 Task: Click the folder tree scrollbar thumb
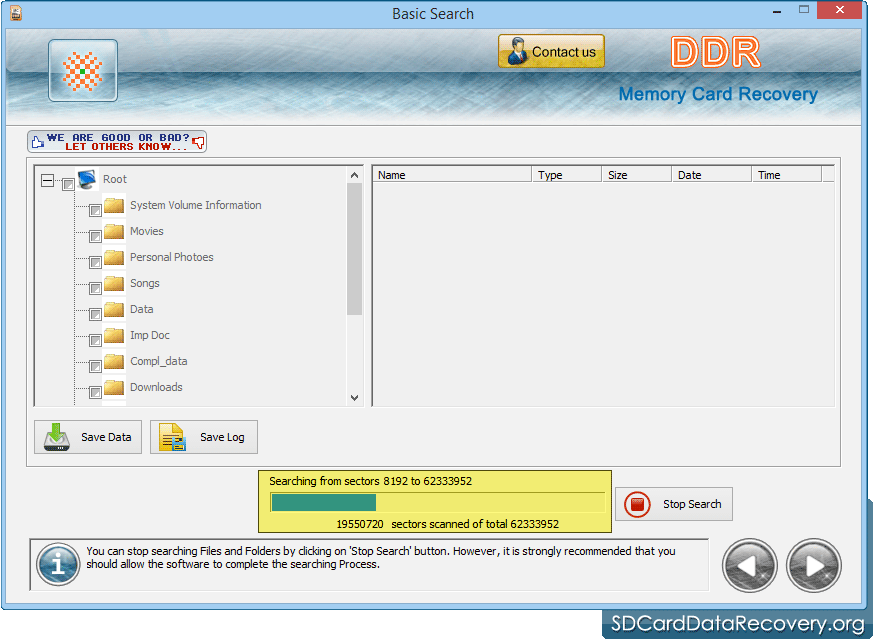coord(355,249)
